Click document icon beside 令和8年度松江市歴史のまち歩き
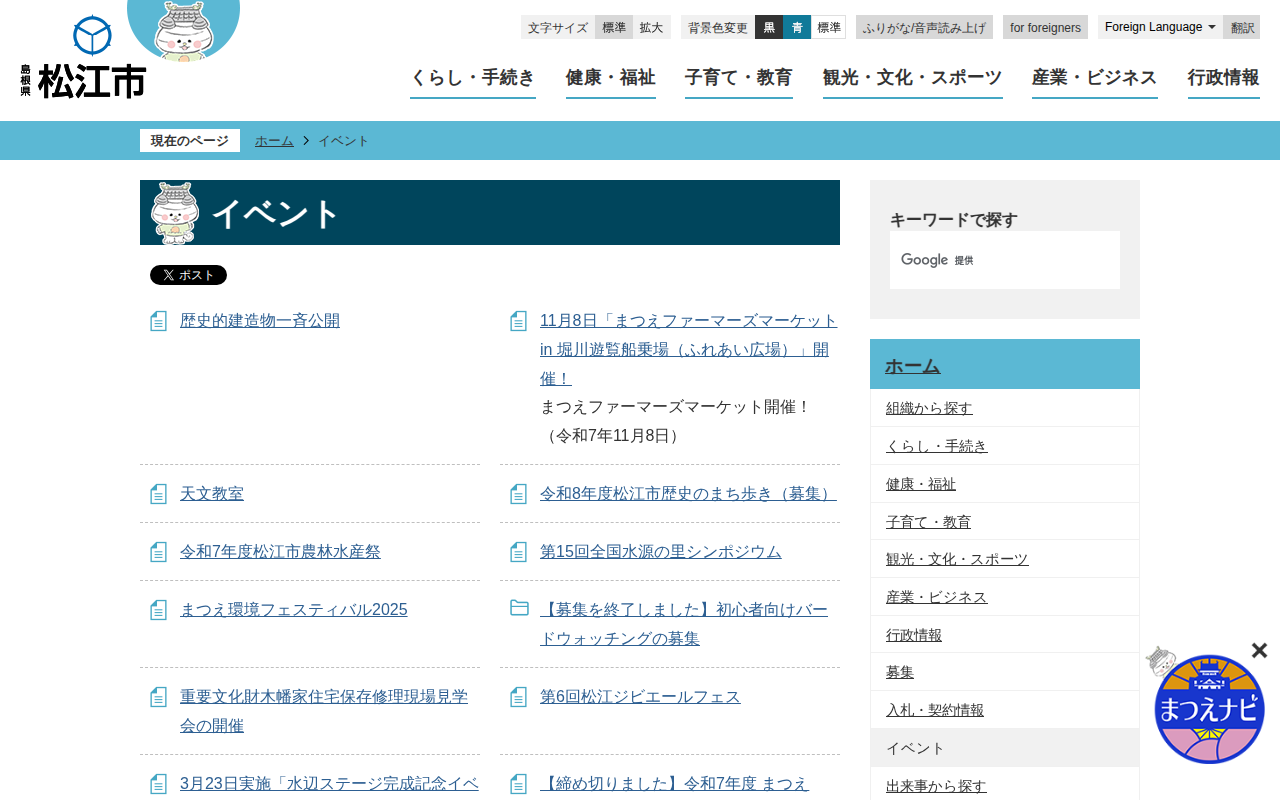Image resolution: width=1280 pixels, height=800 pixels. pyautogui.click(x=518, y=494)
